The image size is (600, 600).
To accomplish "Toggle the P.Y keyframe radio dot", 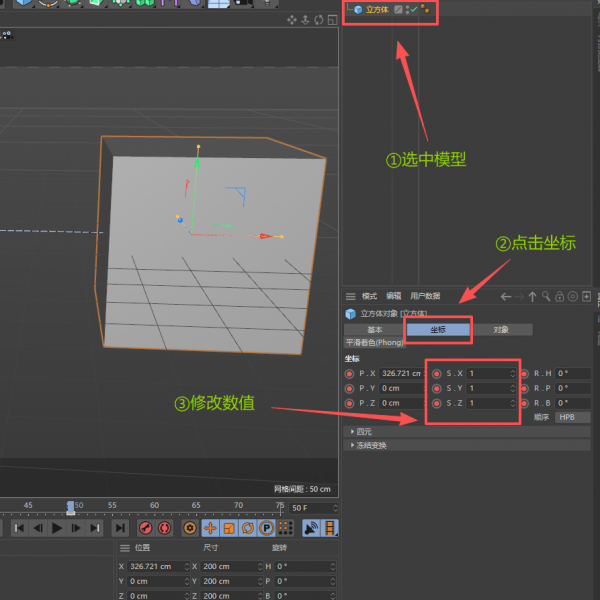I will tap(349, 388).
